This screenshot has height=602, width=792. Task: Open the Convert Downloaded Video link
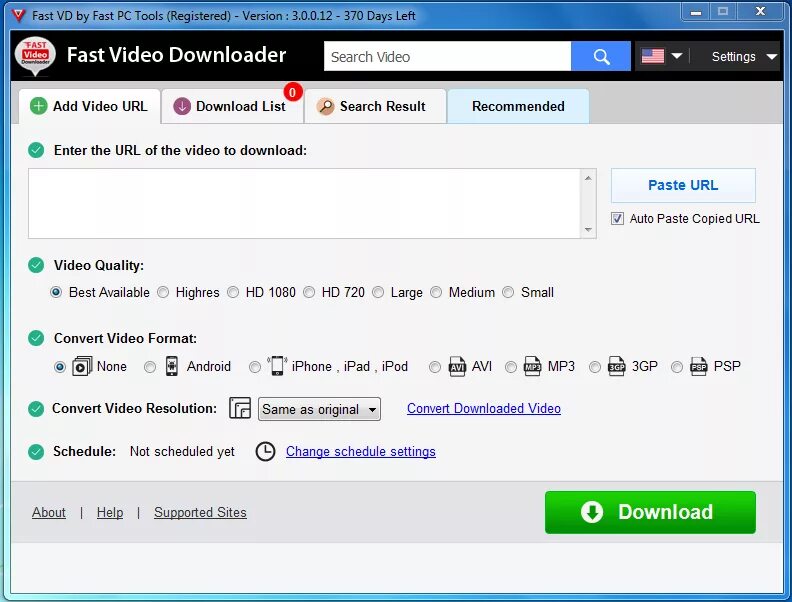tap(484, 408)
